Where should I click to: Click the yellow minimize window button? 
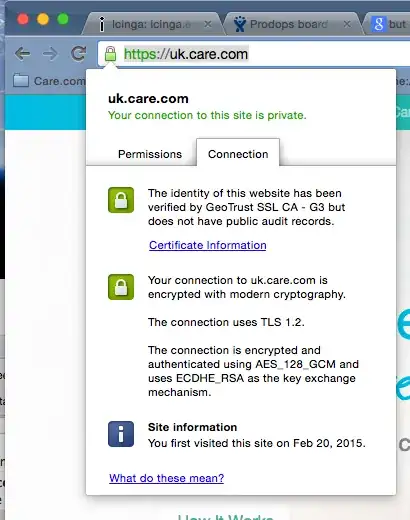point(43,19)
